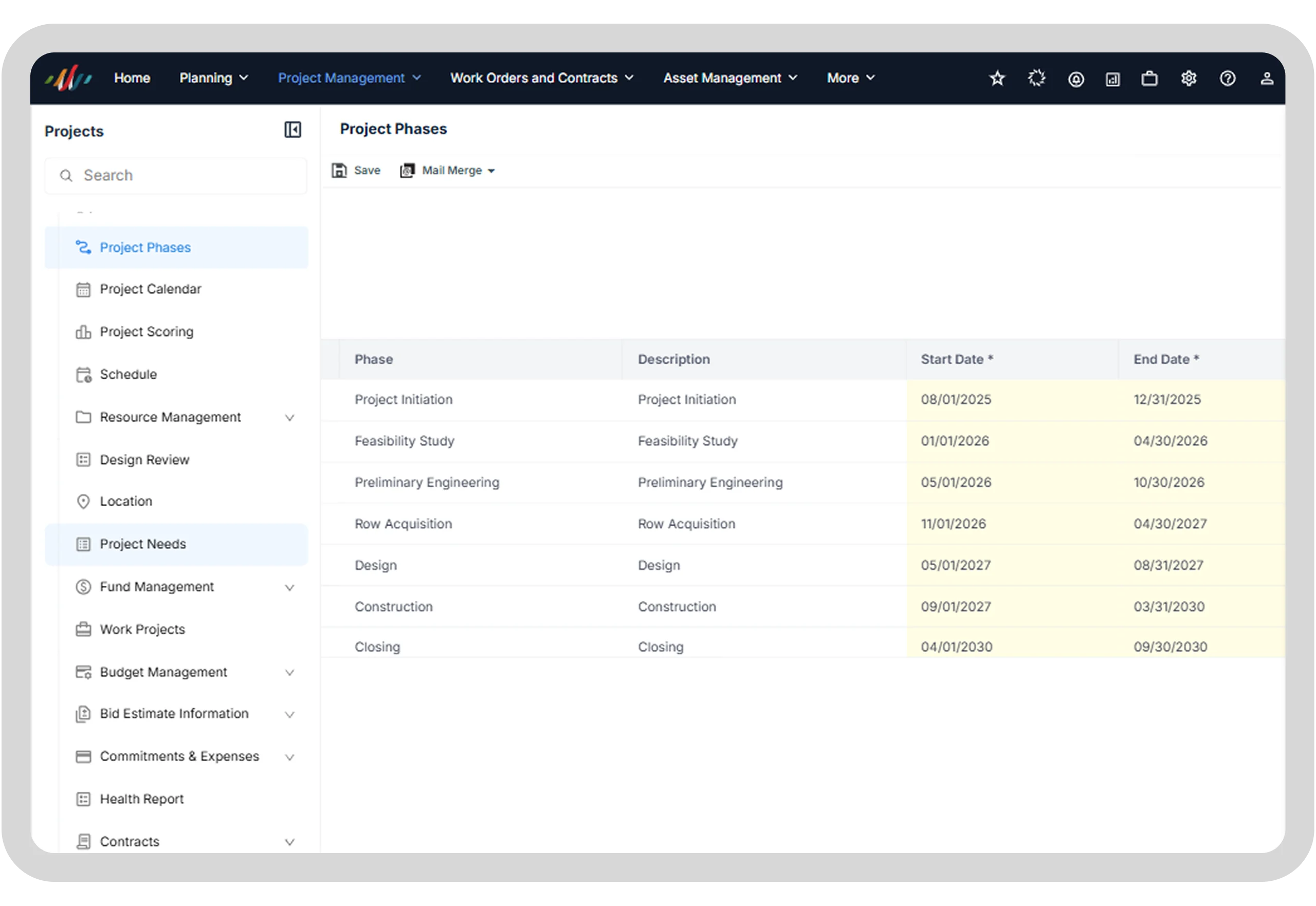The width and height of the screenshot is (1316, 906).
Task: Edit the Project Initiation start date 08/01/2025
Action: [x=1012, y=400]
